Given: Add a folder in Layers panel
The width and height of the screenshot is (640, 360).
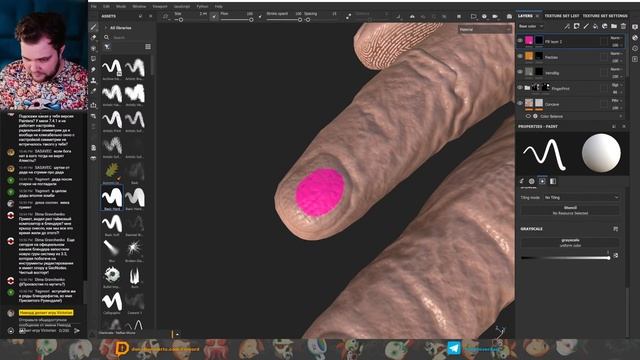Looking at the screenshot, I should click(614, 26).
